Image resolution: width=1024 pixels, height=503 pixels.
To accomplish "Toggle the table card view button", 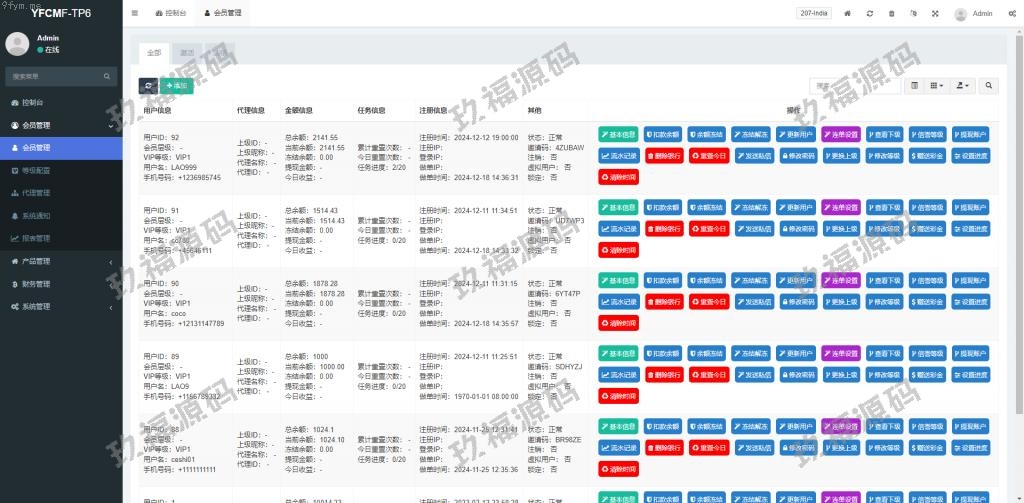I will 914,86.
